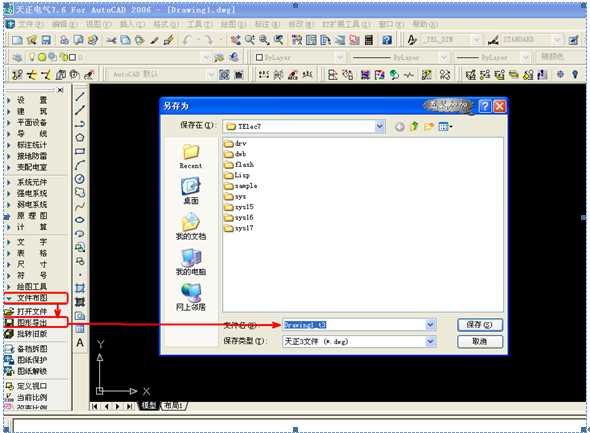Open the text style name dropdown
Viewport: 590px width, 433px height.
click(x=476, y=40)
